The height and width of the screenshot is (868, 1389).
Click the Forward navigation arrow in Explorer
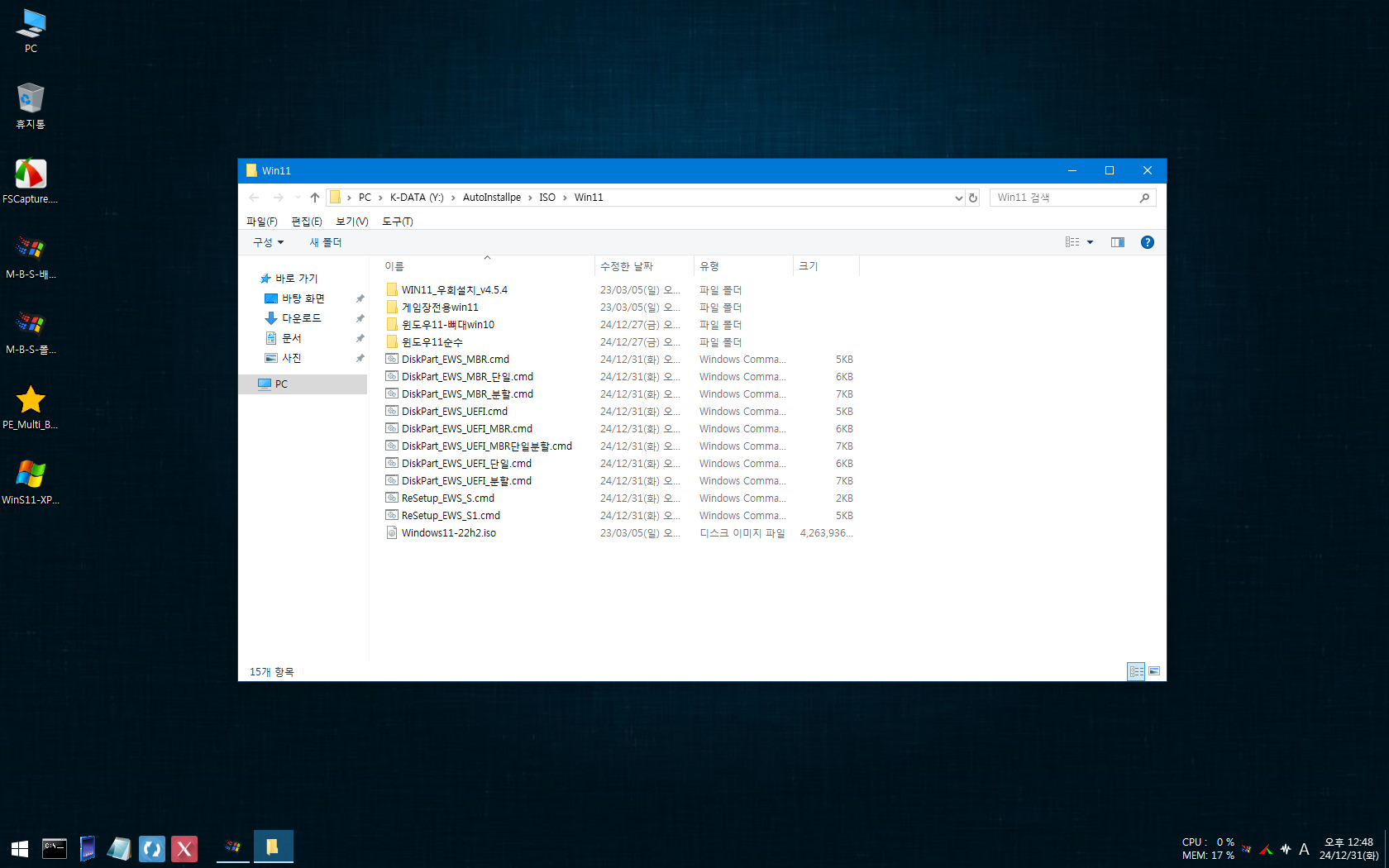click(279, 198)
